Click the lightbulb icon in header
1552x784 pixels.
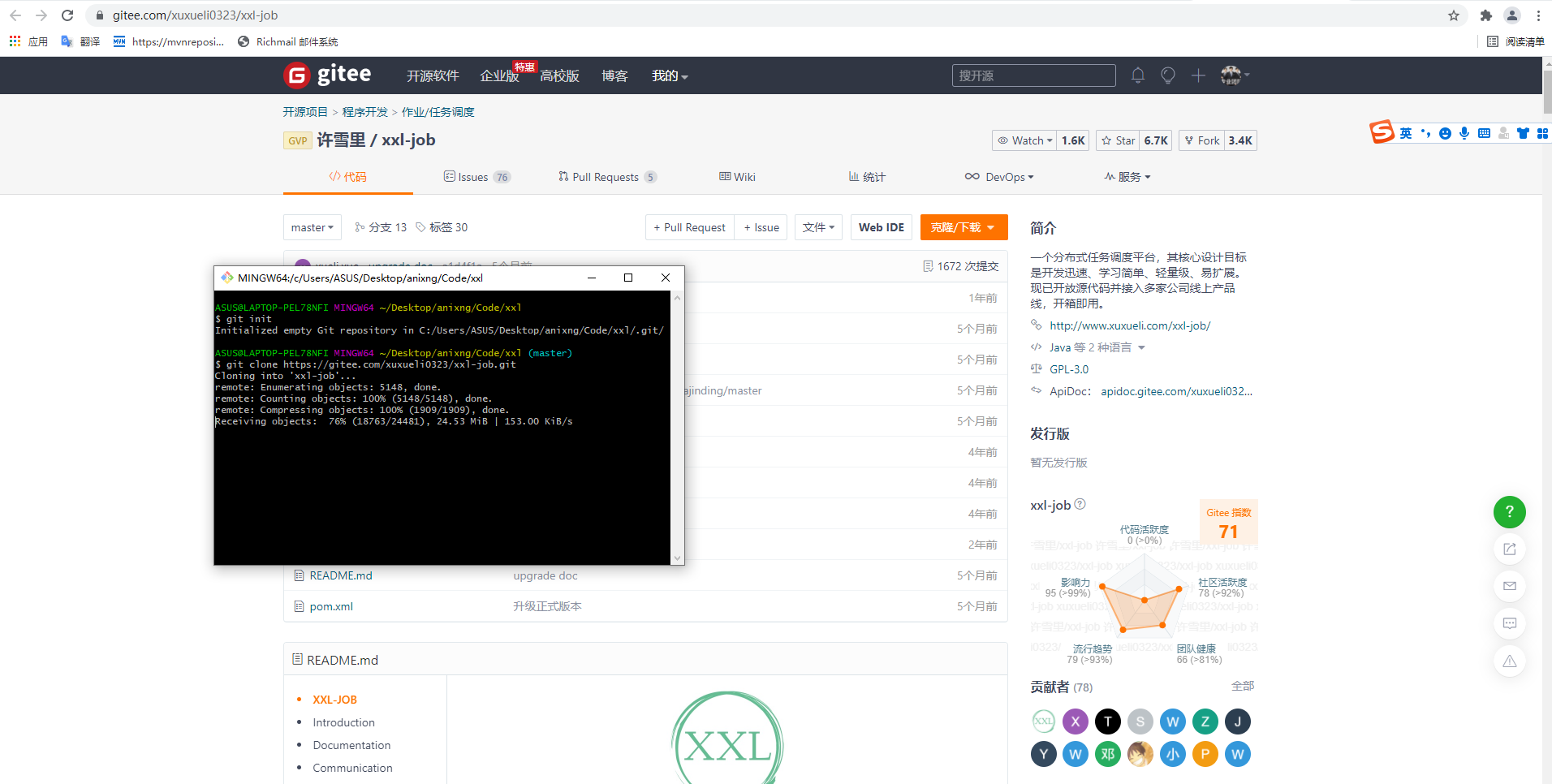[1168, 75]
